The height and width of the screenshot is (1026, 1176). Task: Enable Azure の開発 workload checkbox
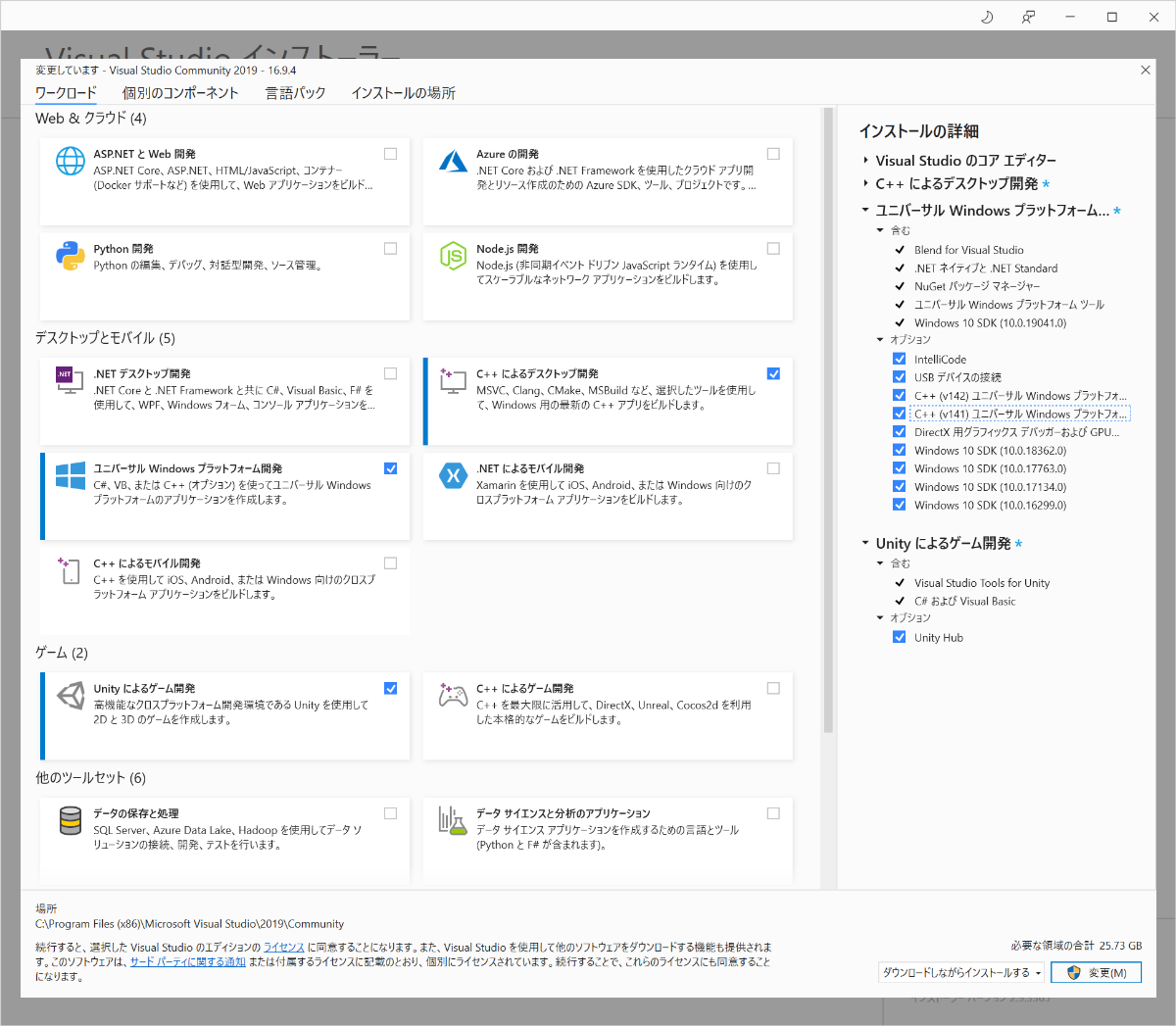pos(773,154)
